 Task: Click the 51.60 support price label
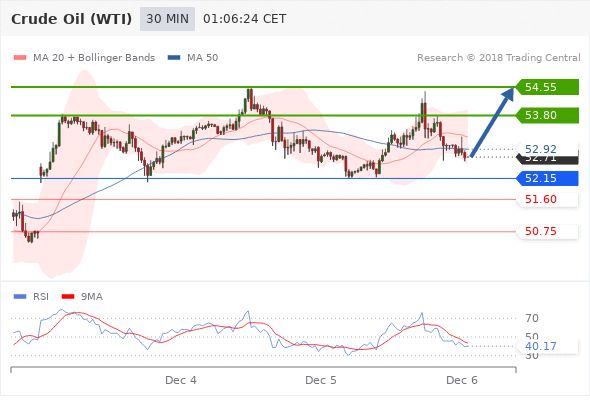541,199
